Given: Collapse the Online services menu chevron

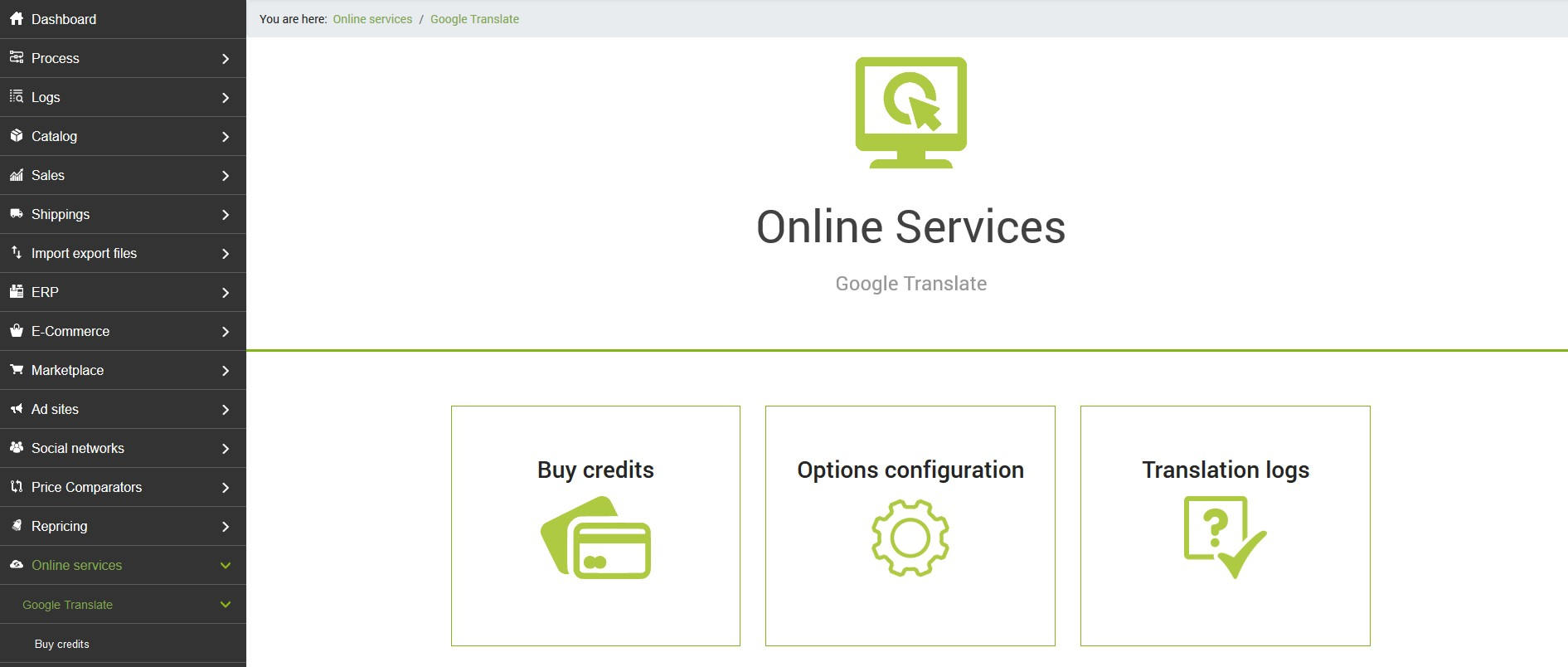Looking at the screenshot, I should tap(226, 565).
